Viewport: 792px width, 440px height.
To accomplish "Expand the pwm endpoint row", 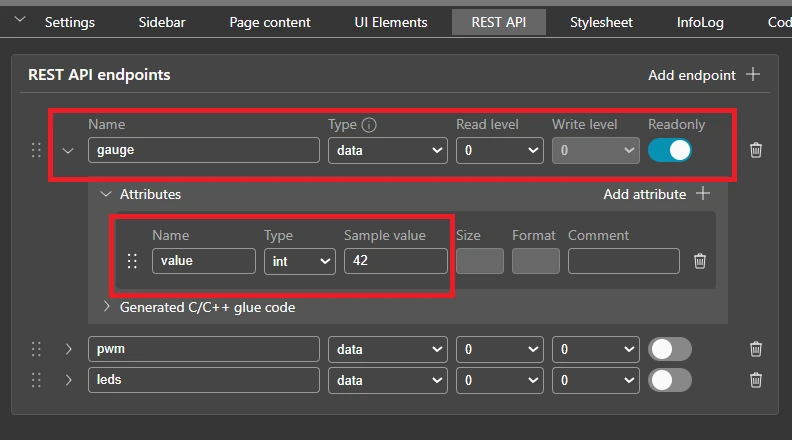I will tap(68, 349).
